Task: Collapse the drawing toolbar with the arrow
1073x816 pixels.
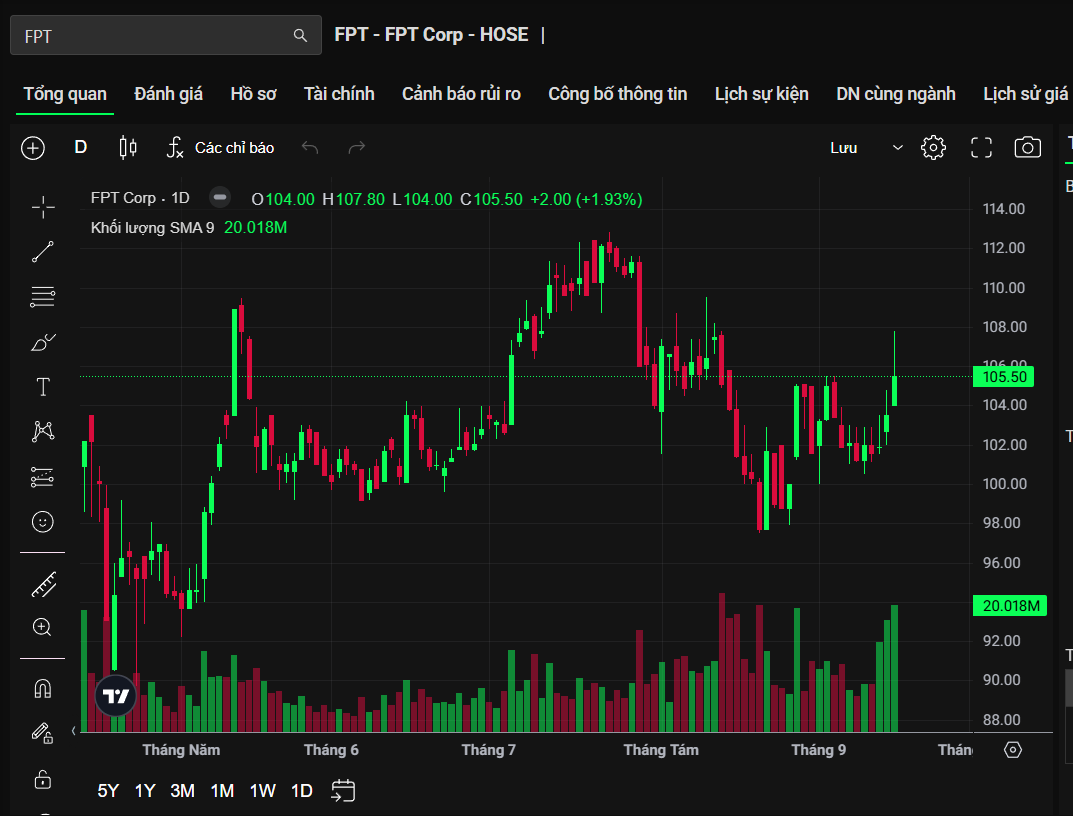Action: pyautogui.click(x=74, y=731)
